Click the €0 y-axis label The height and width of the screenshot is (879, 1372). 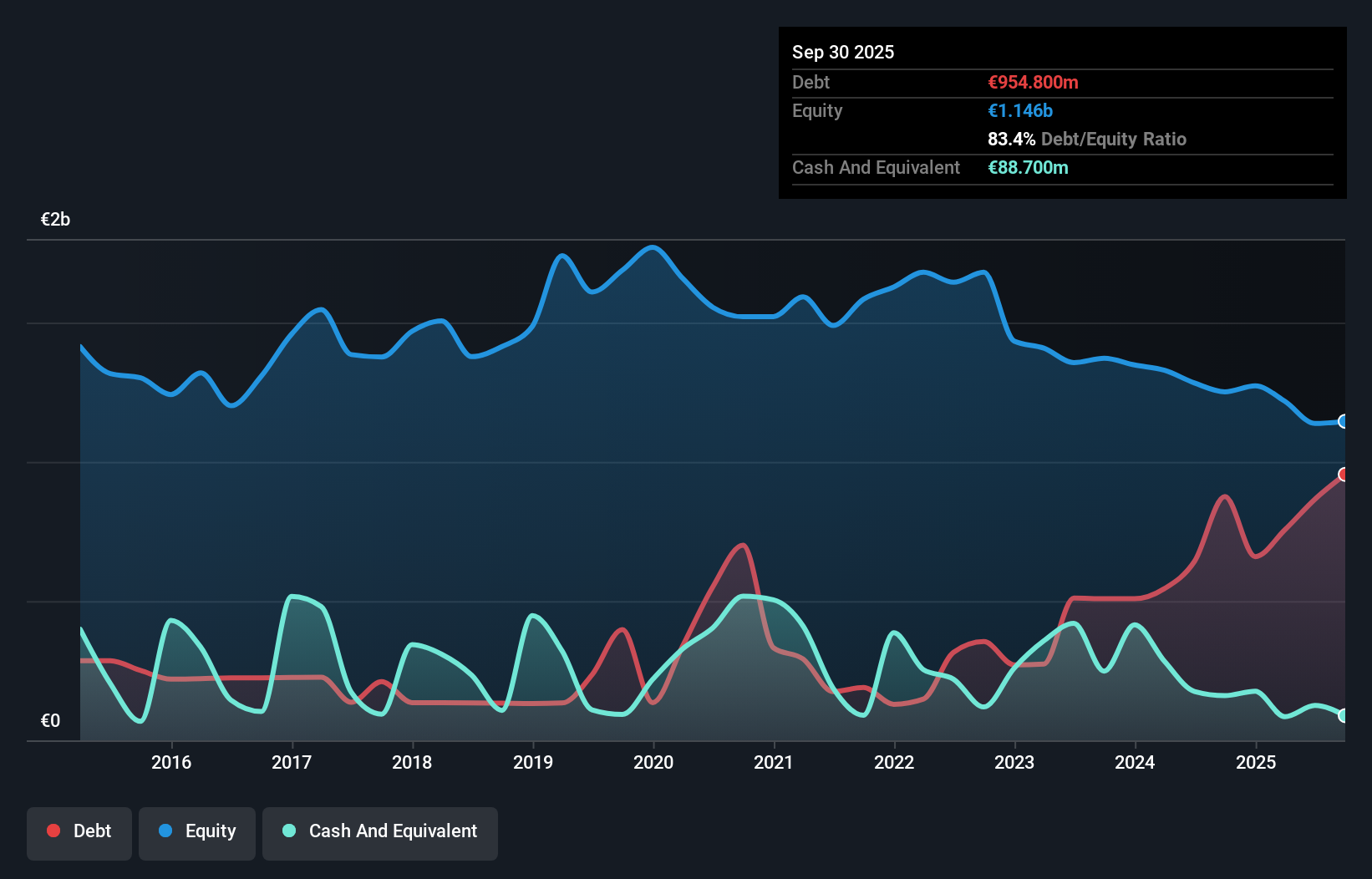50,721
